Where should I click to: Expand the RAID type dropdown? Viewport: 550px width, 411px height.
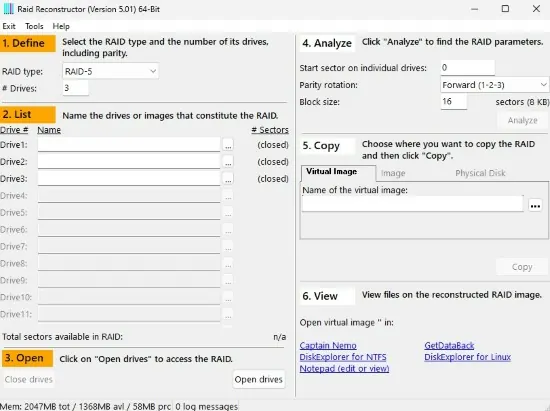(x=110, y=72)
